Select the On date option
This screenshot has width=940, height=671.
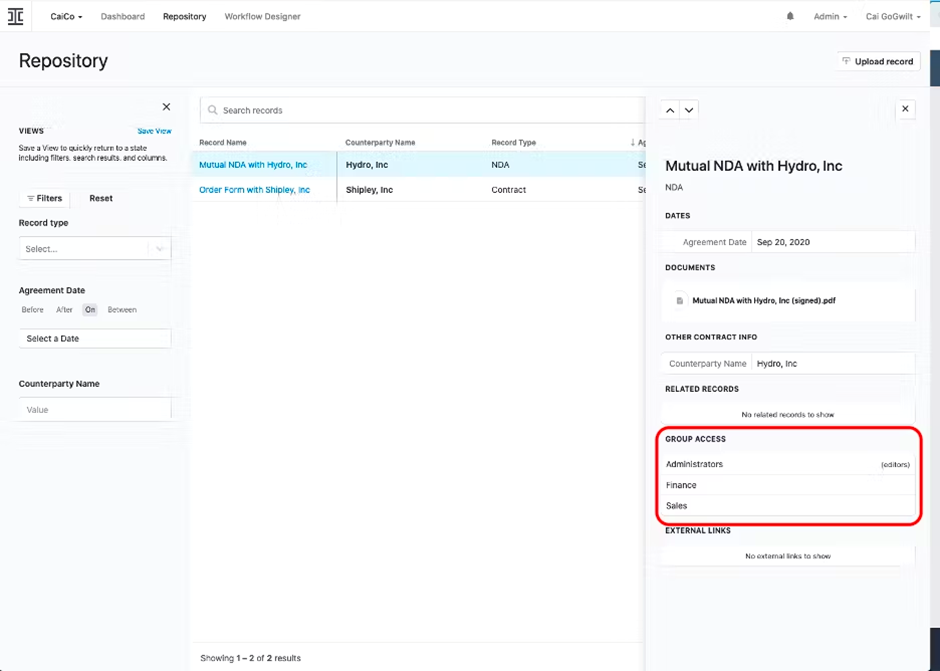(x=90, y=310)
